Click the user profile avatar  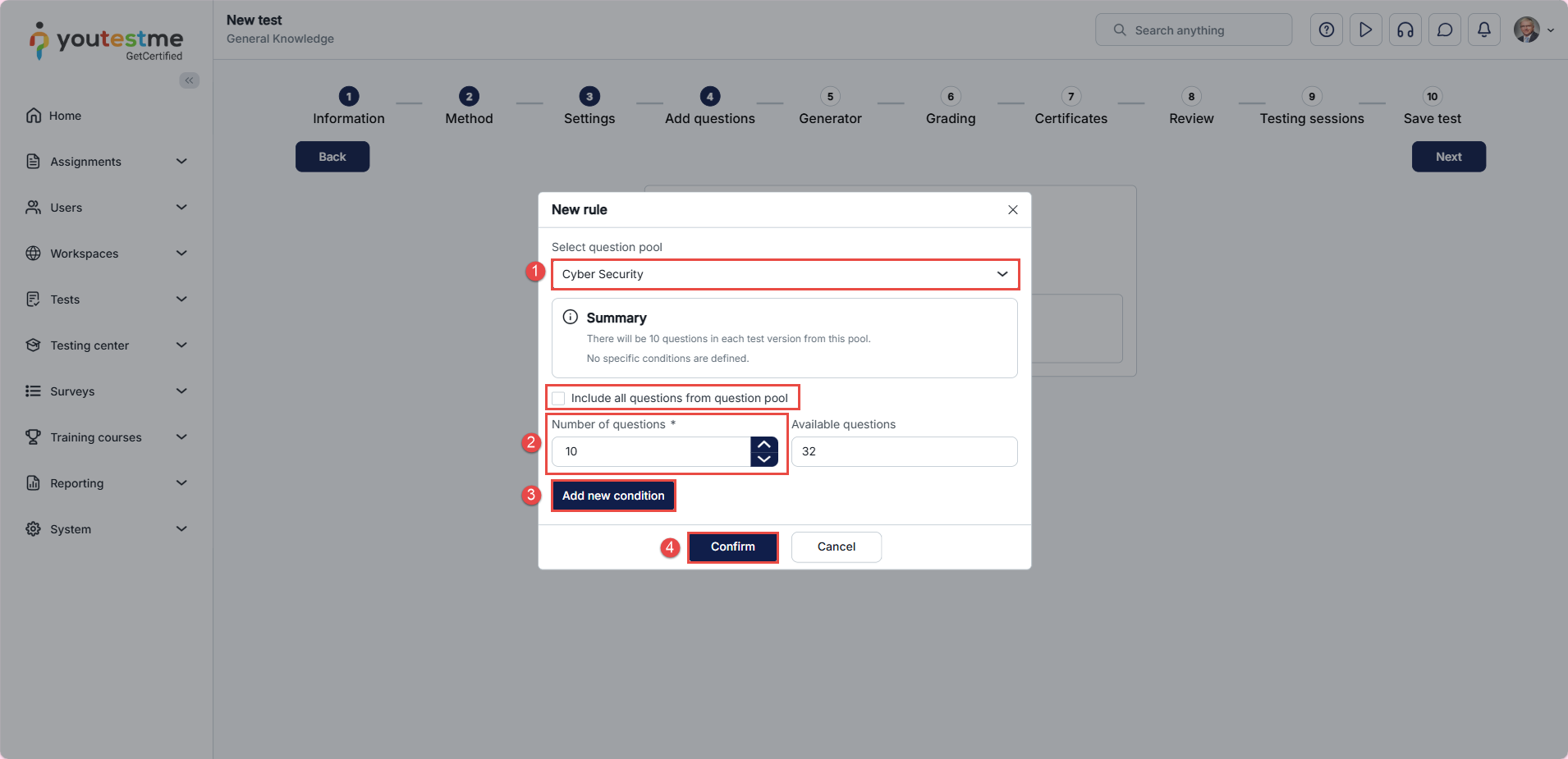1526,30
